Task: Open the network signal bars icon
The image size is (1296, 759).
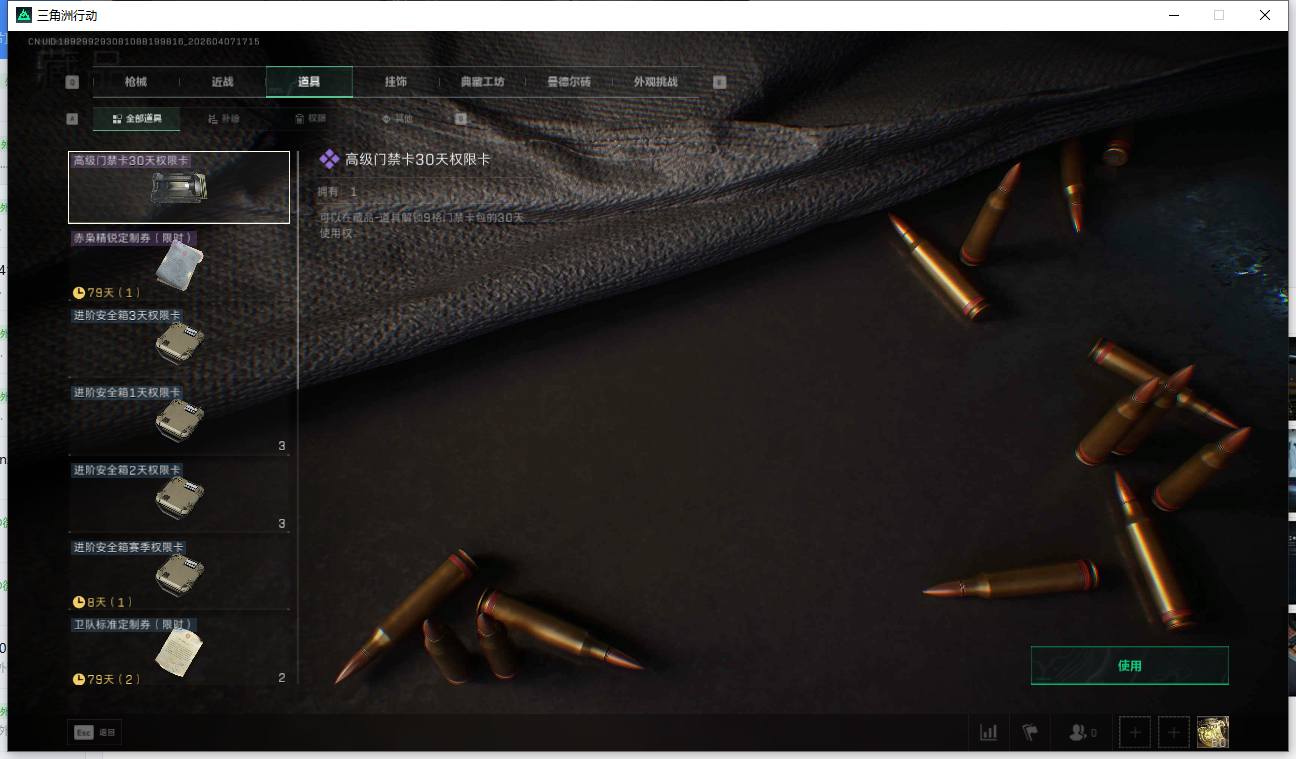Action: 988,732
